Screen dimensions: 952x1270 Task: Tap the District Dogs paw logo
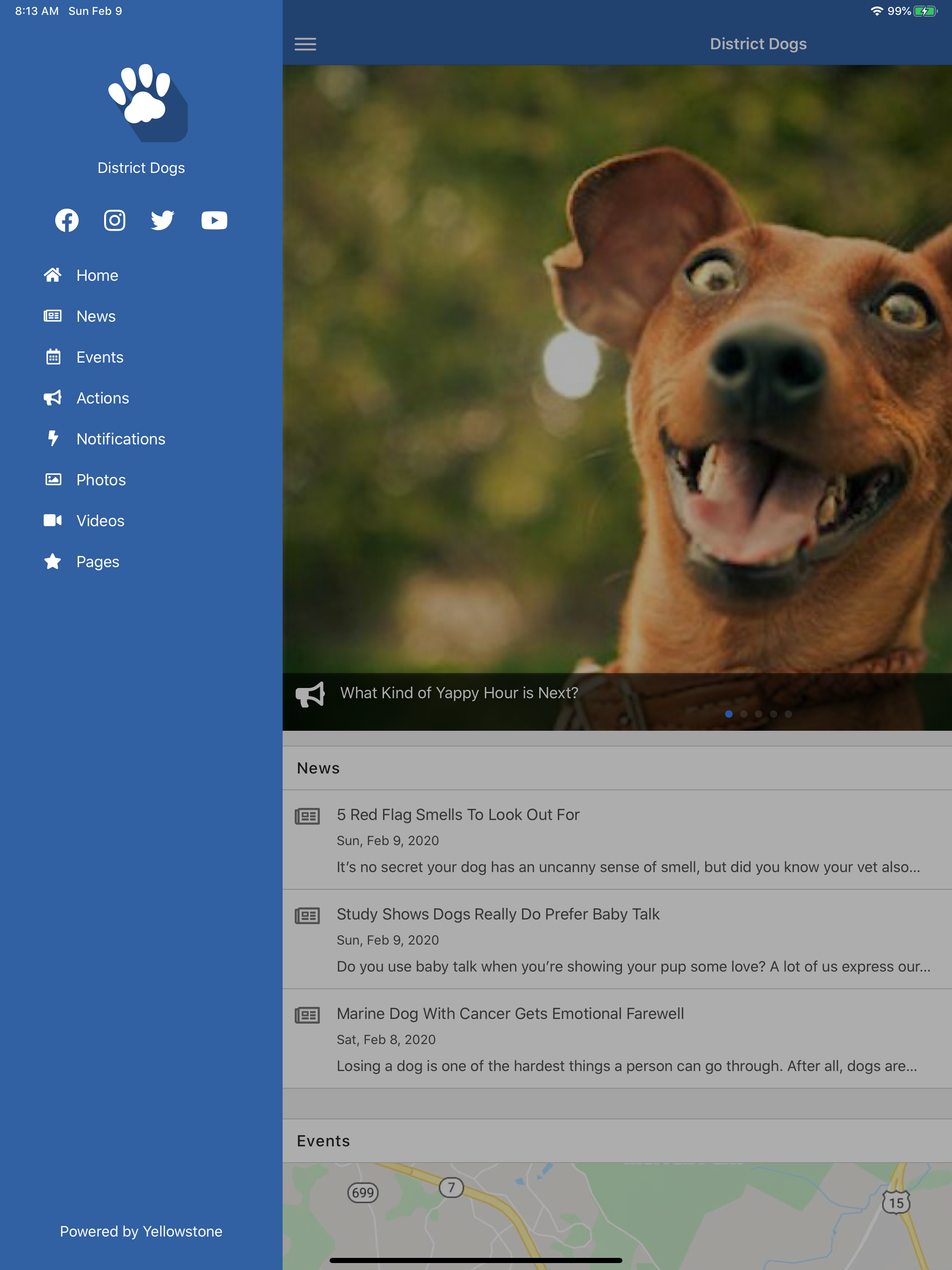pyautogui.click(x=148, y=103)
